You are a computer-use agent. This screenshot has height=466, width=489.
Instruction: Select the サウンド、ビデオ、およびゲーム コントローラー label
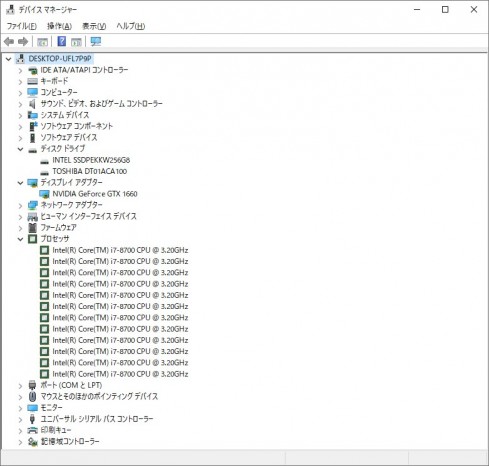pyautogui.click(x=102, y=104)
